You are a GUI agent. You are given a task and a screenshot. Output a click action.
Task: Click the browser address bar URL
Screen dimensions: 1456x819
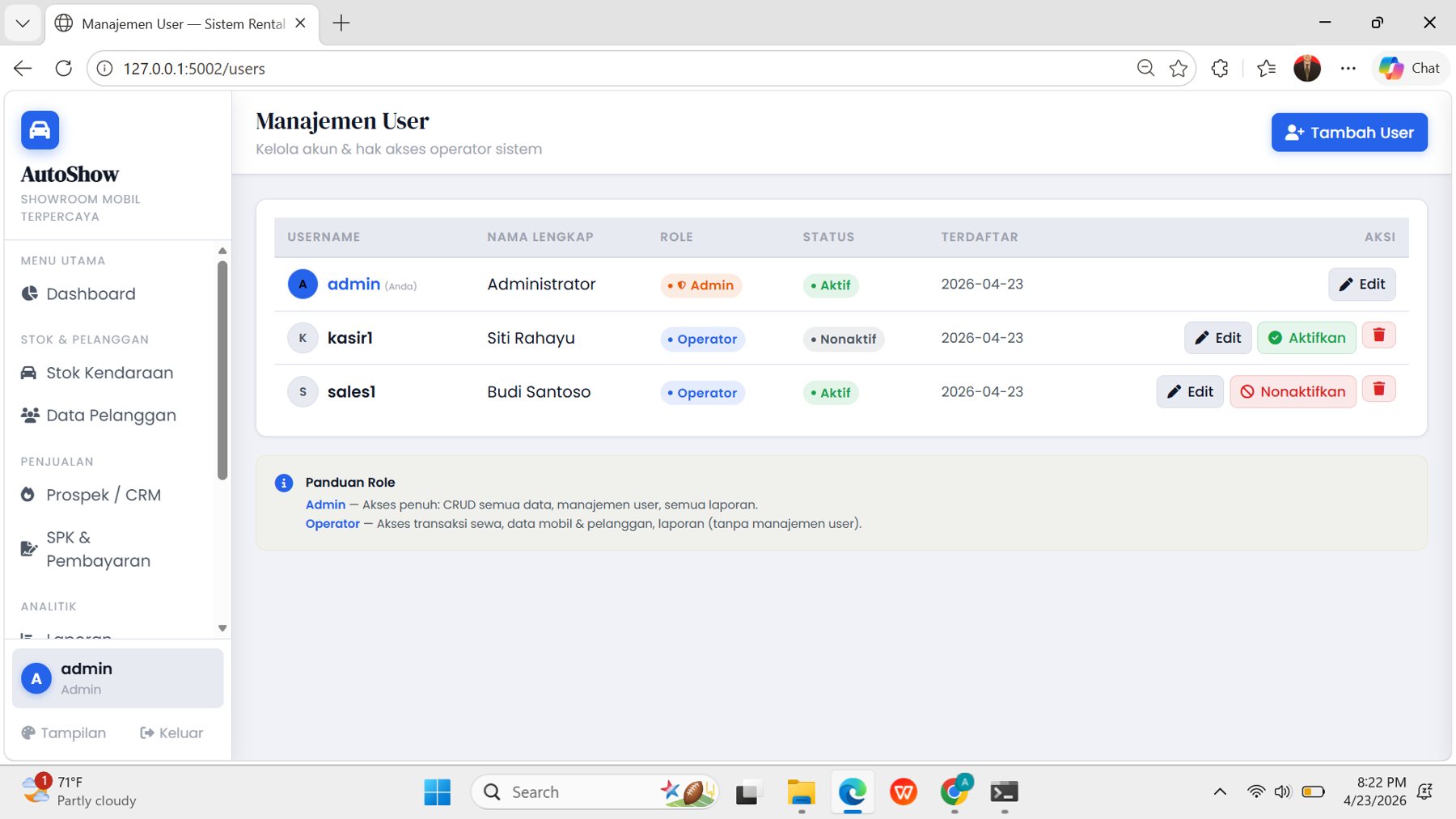tap(194, 69)
